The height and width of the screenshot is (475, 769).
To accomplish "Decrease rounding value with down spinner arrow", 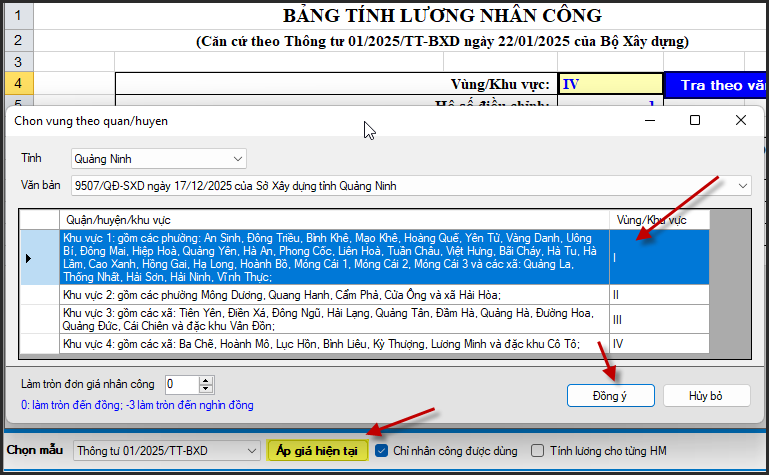I will click(206, 389).
